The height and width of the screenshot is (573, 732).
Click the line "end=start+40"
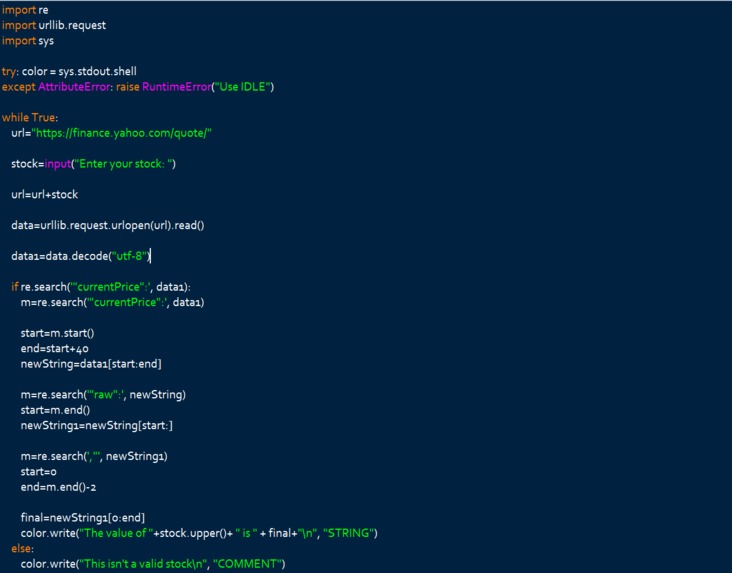pos(55,349)
